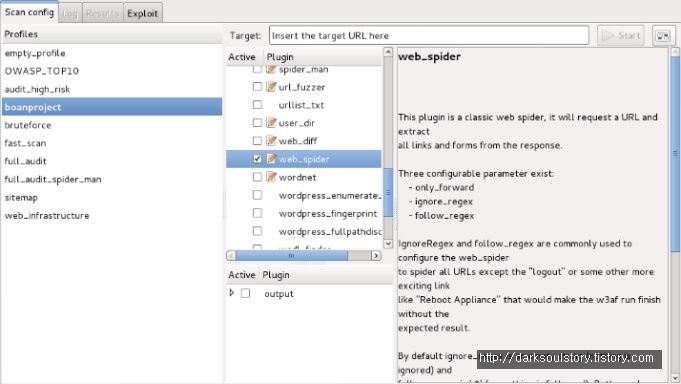This screenshot has width=681, height=384.
Task: Expand the output plugin tree
Action: [x=231, y=293]
